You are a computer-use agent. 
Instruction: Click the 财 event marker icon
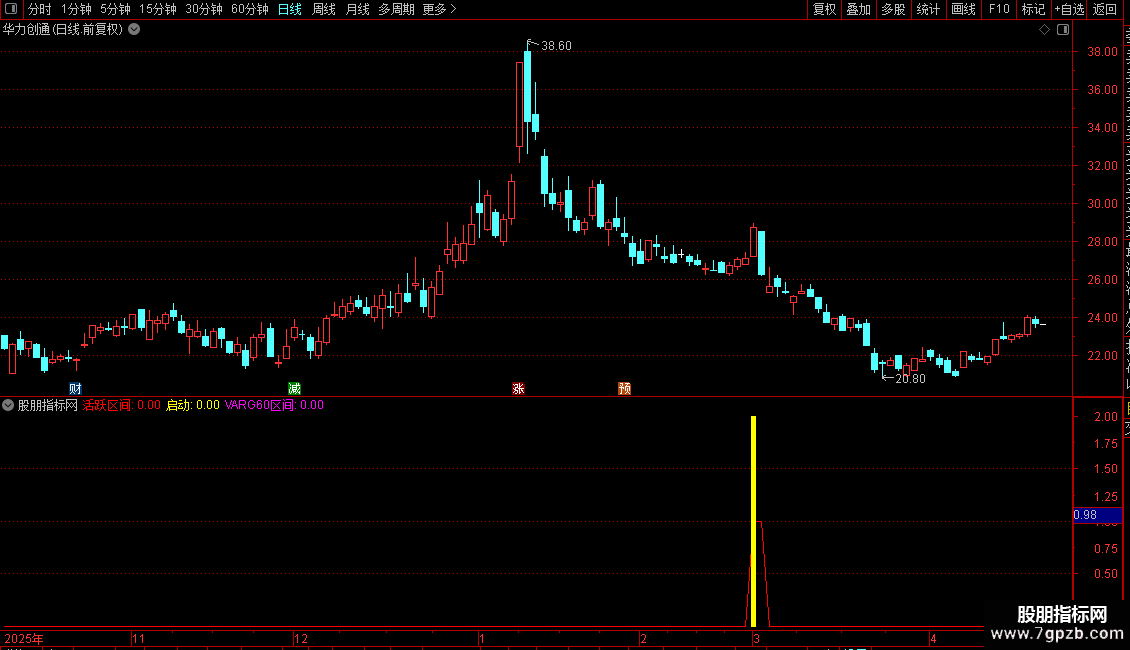[x=75, y=388]
